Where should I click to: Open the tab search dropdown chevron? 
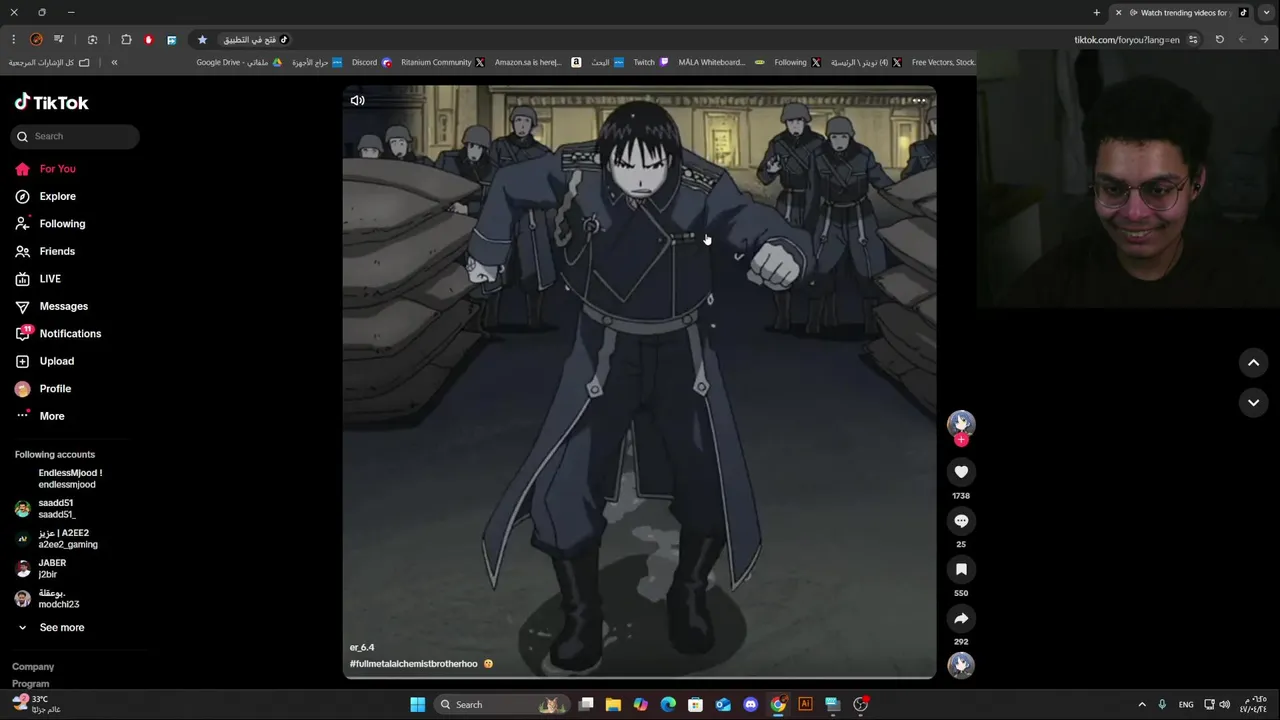coord(1266,13)
